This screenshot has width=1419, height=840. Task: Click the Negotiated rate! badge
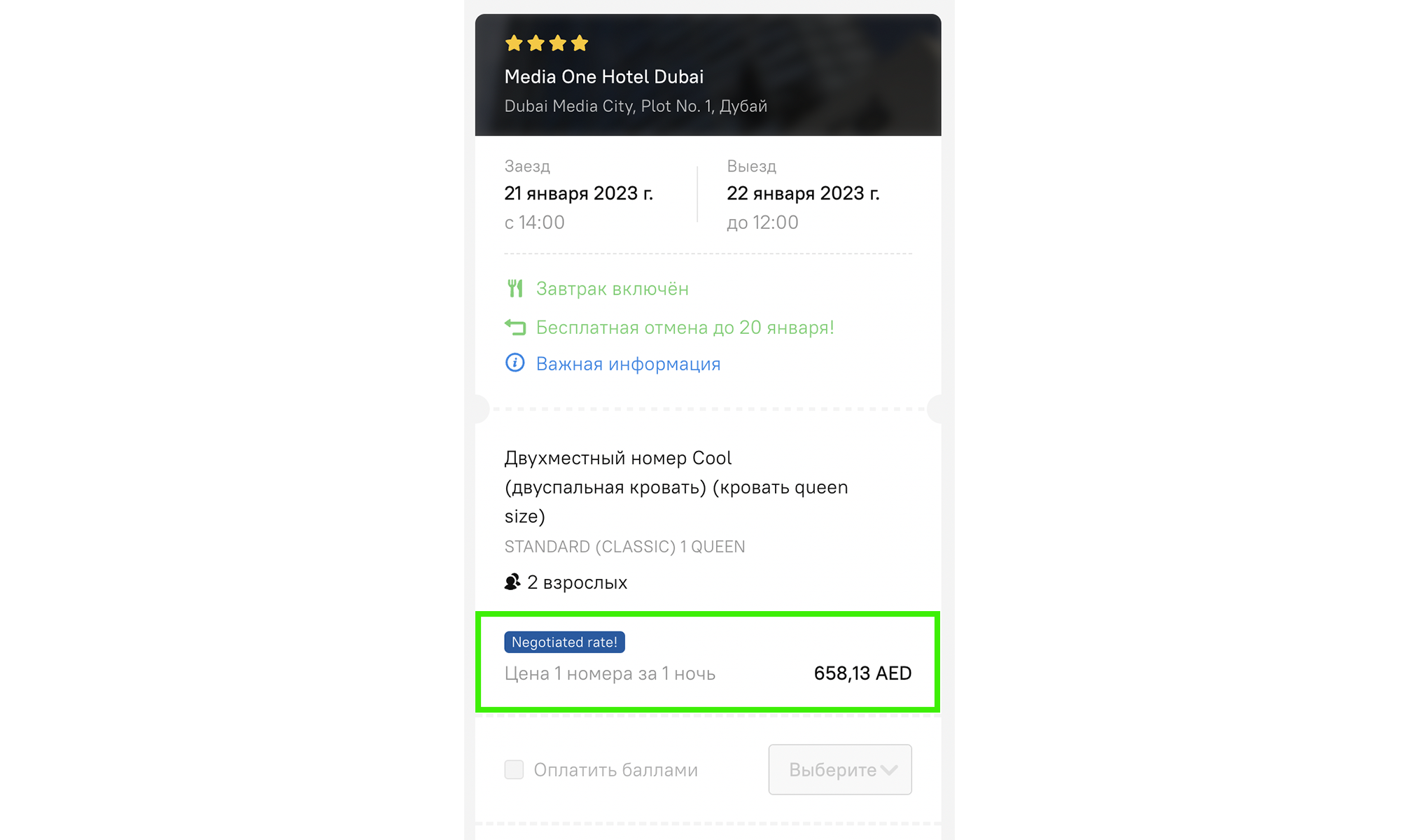[564, 642]
